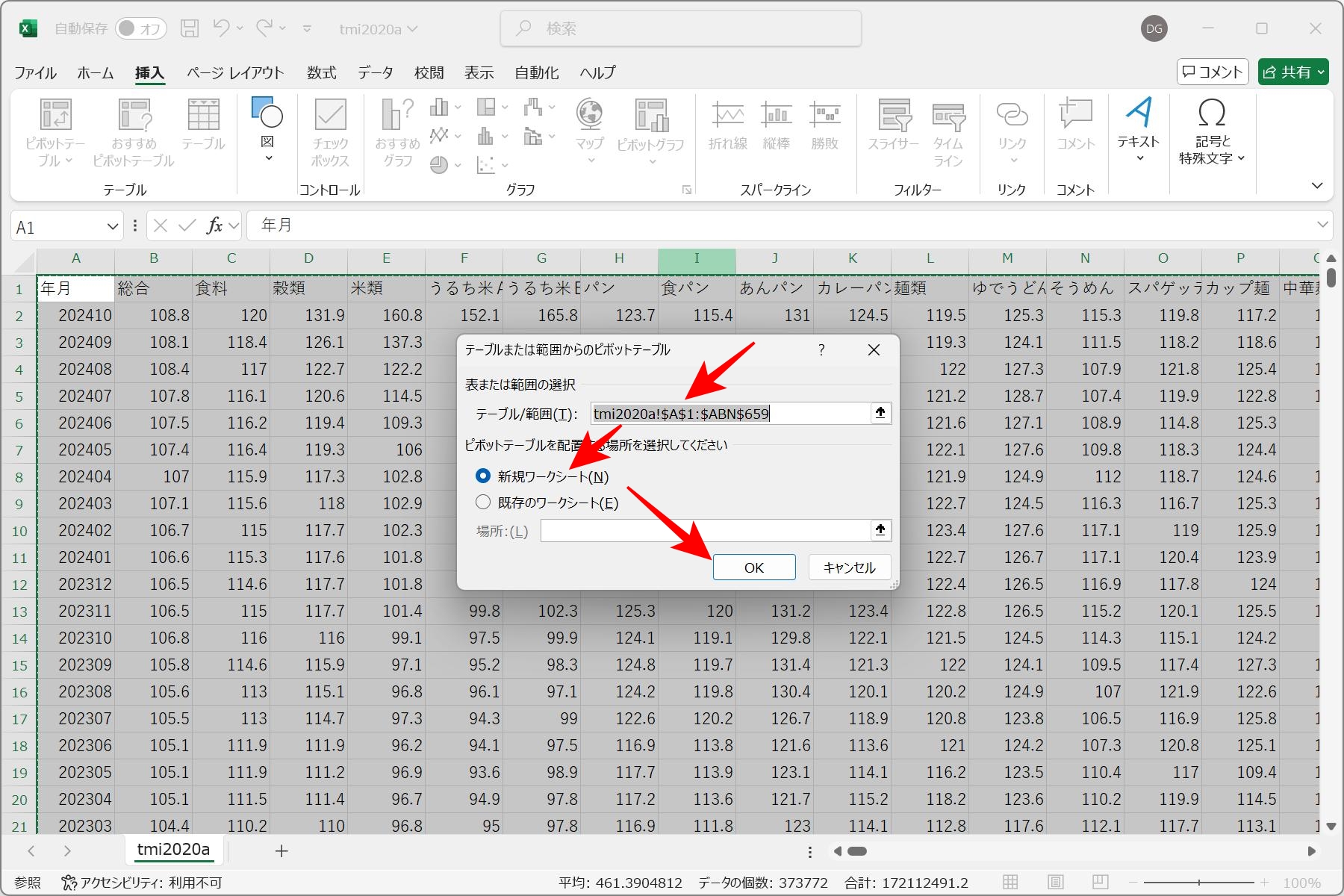This screenshot has width=1344, height=896.
Task: Switch to the Automate (自動化) tab
Action: click(537, 72)
